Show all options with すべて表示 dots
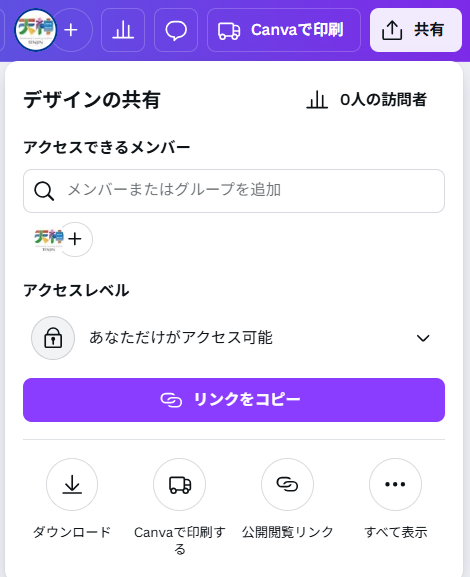Screen dimensions: 470x577 (395, 484)
